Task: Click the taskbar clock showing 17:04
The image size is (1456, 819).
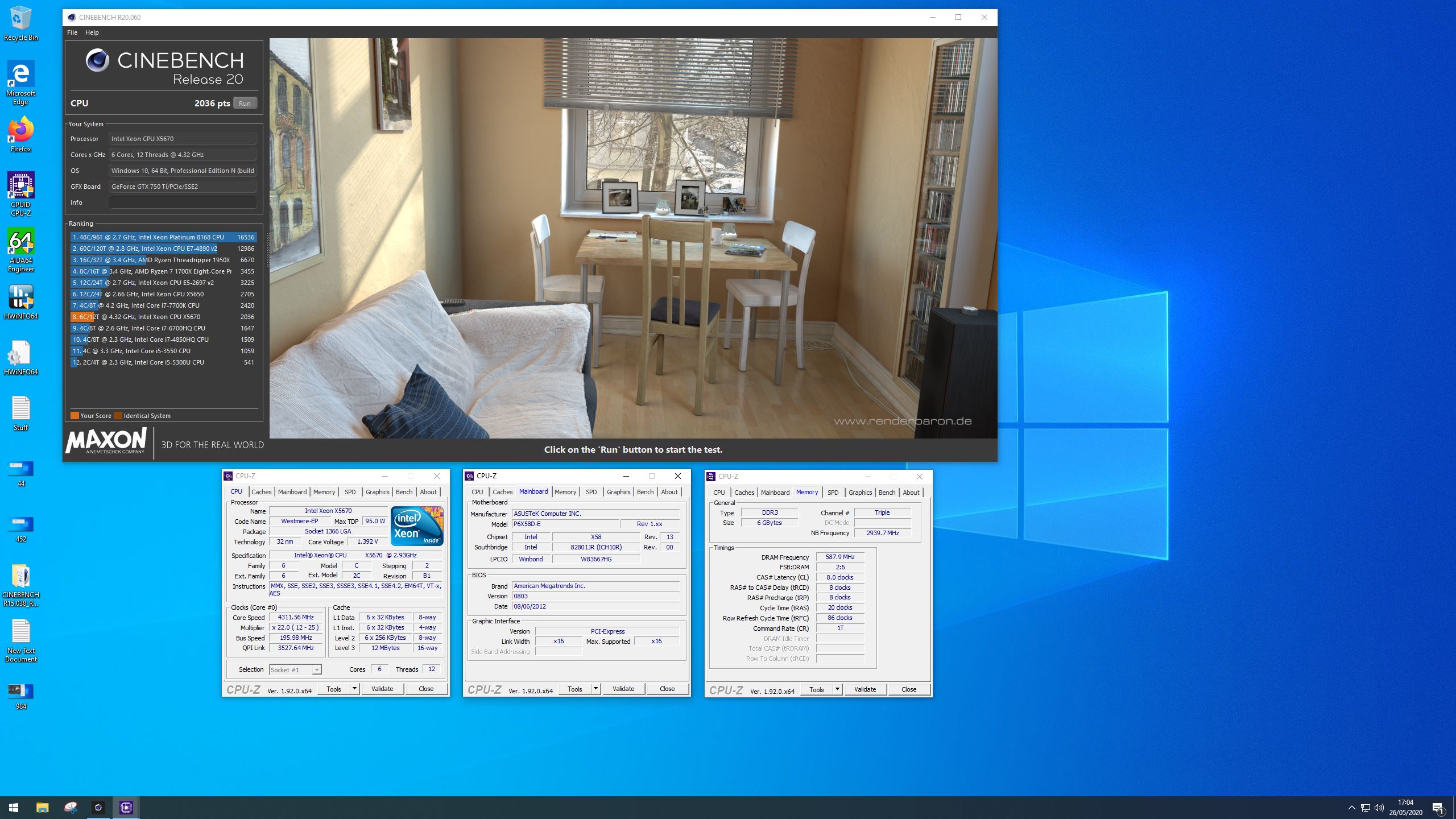Action: click(1405, 808)
